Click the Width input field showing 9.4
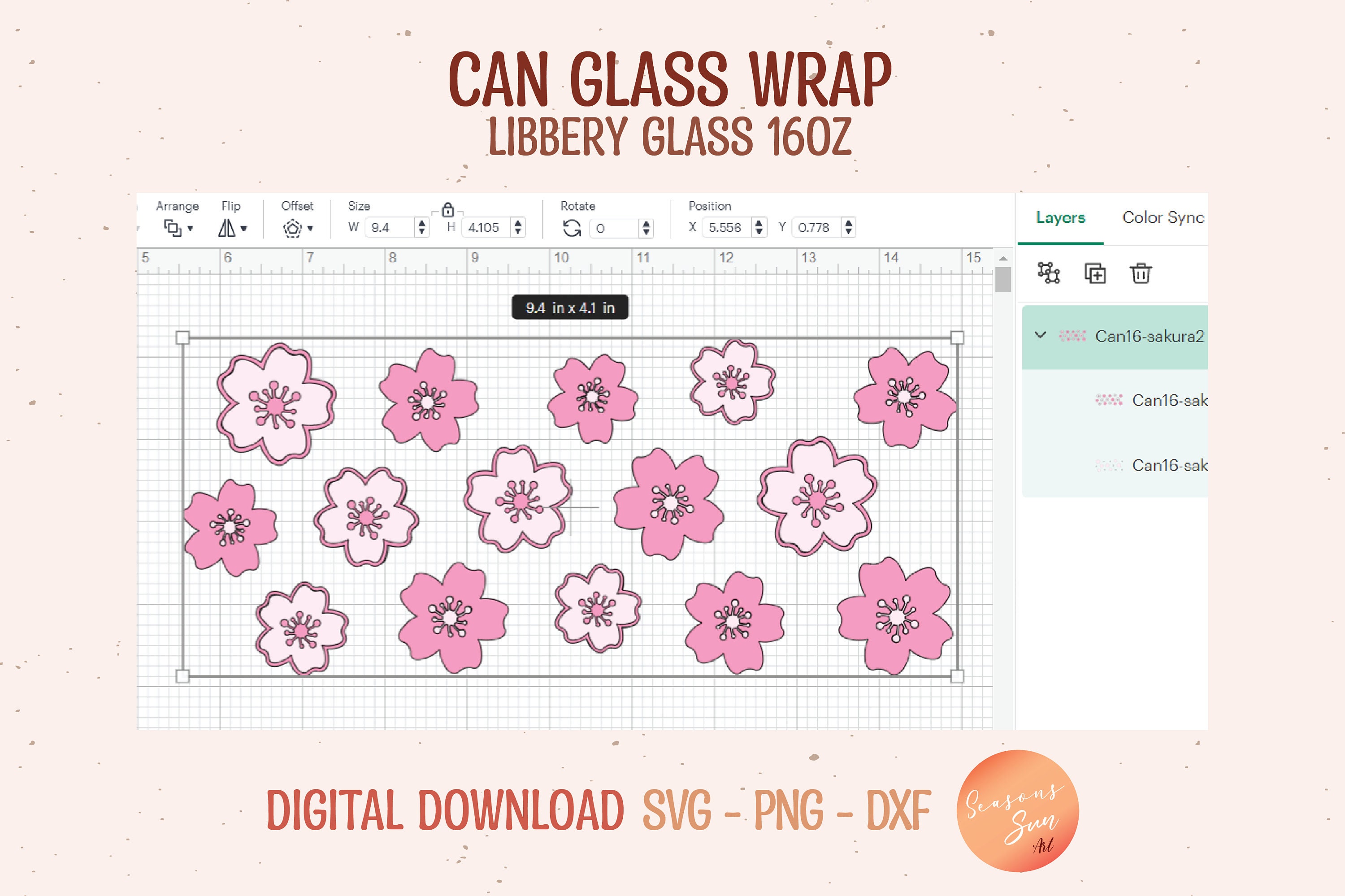 coord(390,227)
